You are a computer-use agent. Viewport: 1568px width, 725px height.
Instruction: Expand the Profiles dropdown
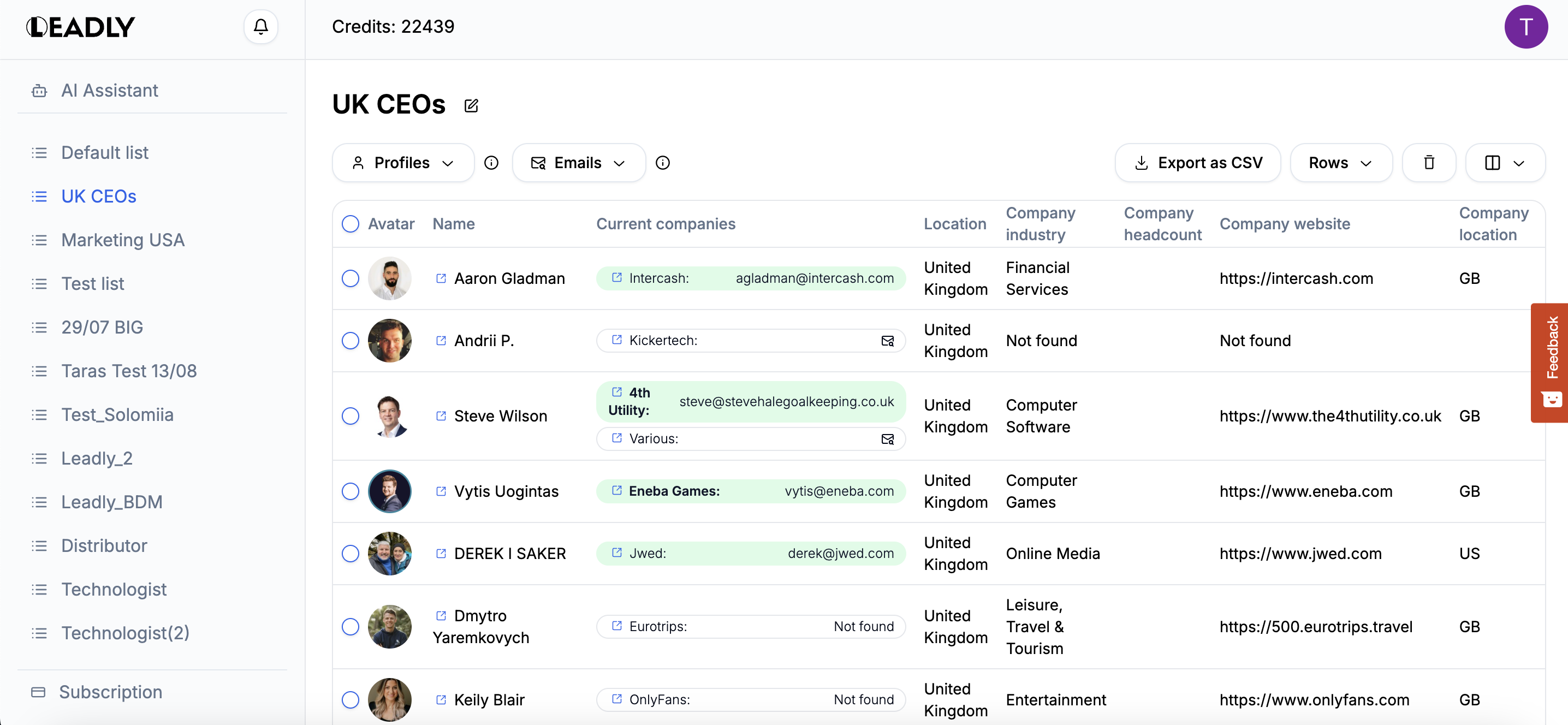(403, 163)
